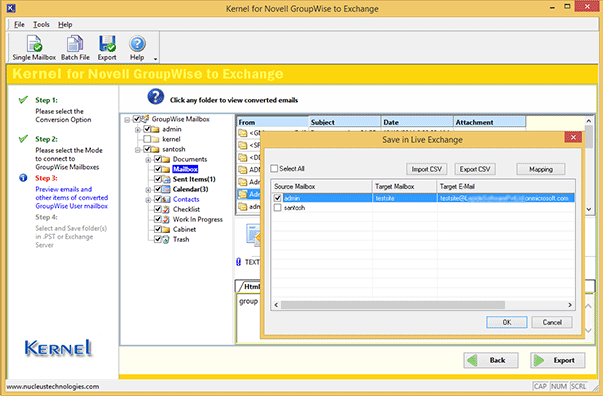Click the dialog scrollbar left arrow
The image size is (603, 396).
[276, 305]
